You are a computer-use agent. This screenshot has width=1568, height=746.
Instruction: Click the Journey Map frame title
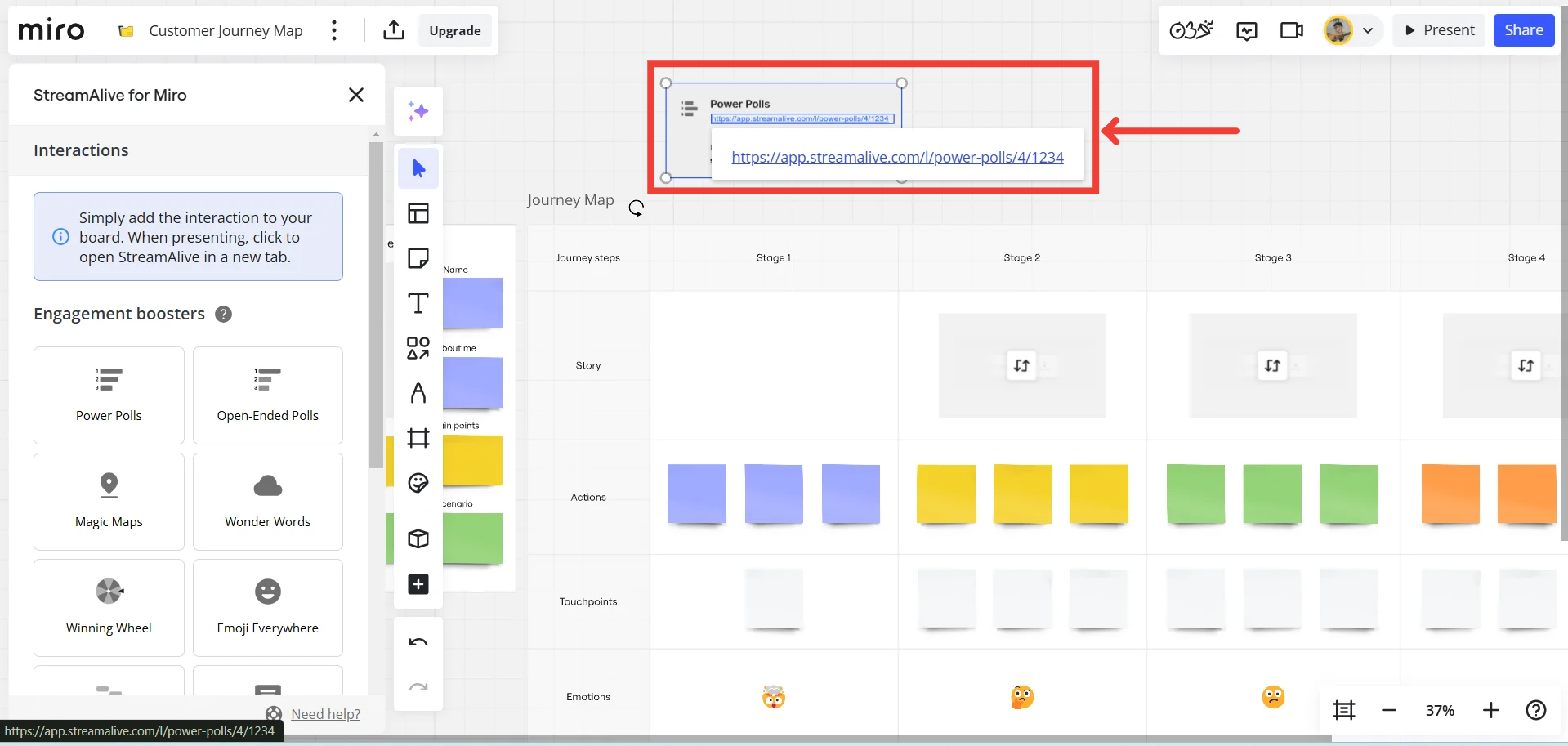pyautogui.click(x=570, y=200)
